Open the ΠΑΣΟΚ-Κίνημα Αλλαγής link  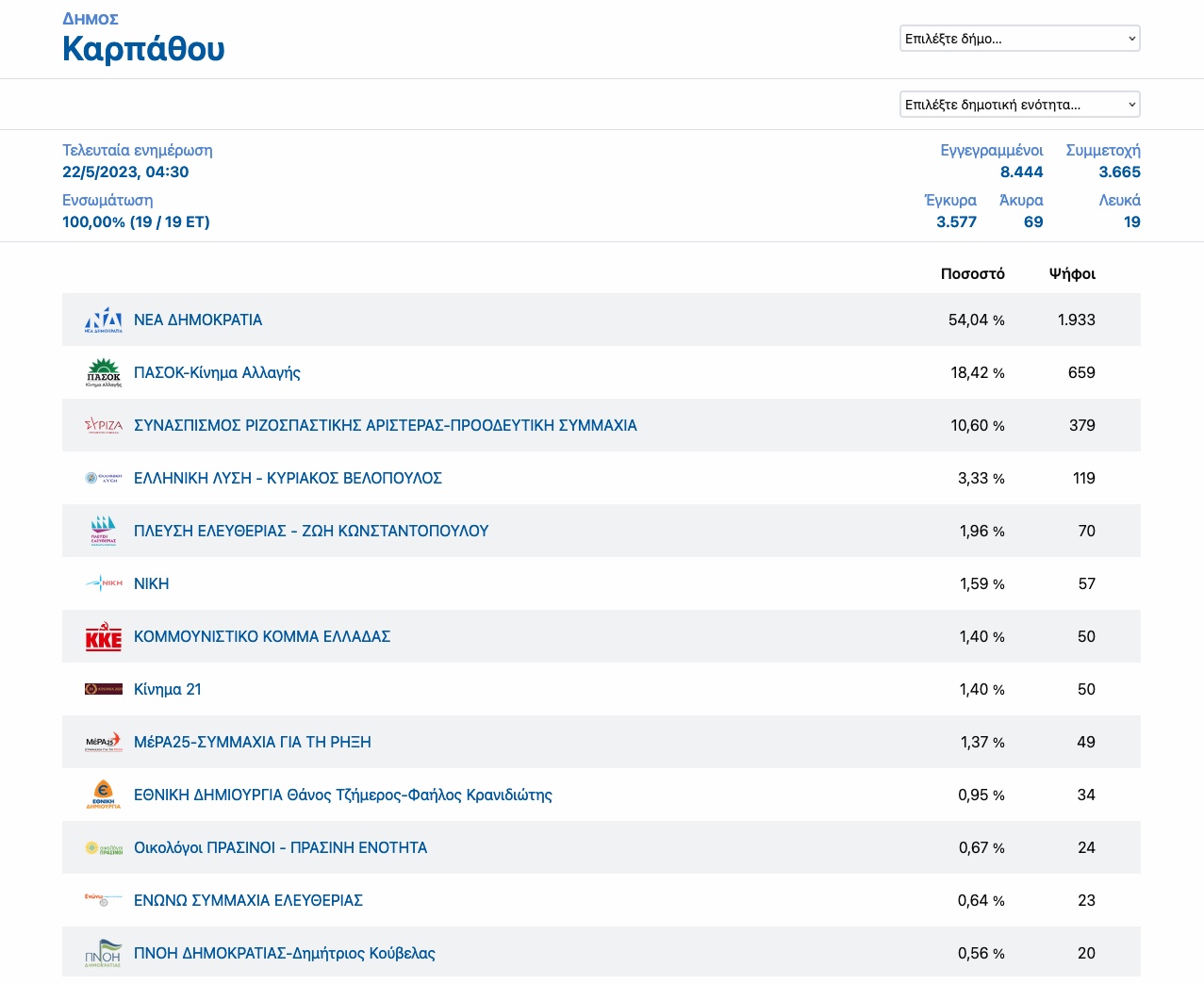[x=217, y=372]
